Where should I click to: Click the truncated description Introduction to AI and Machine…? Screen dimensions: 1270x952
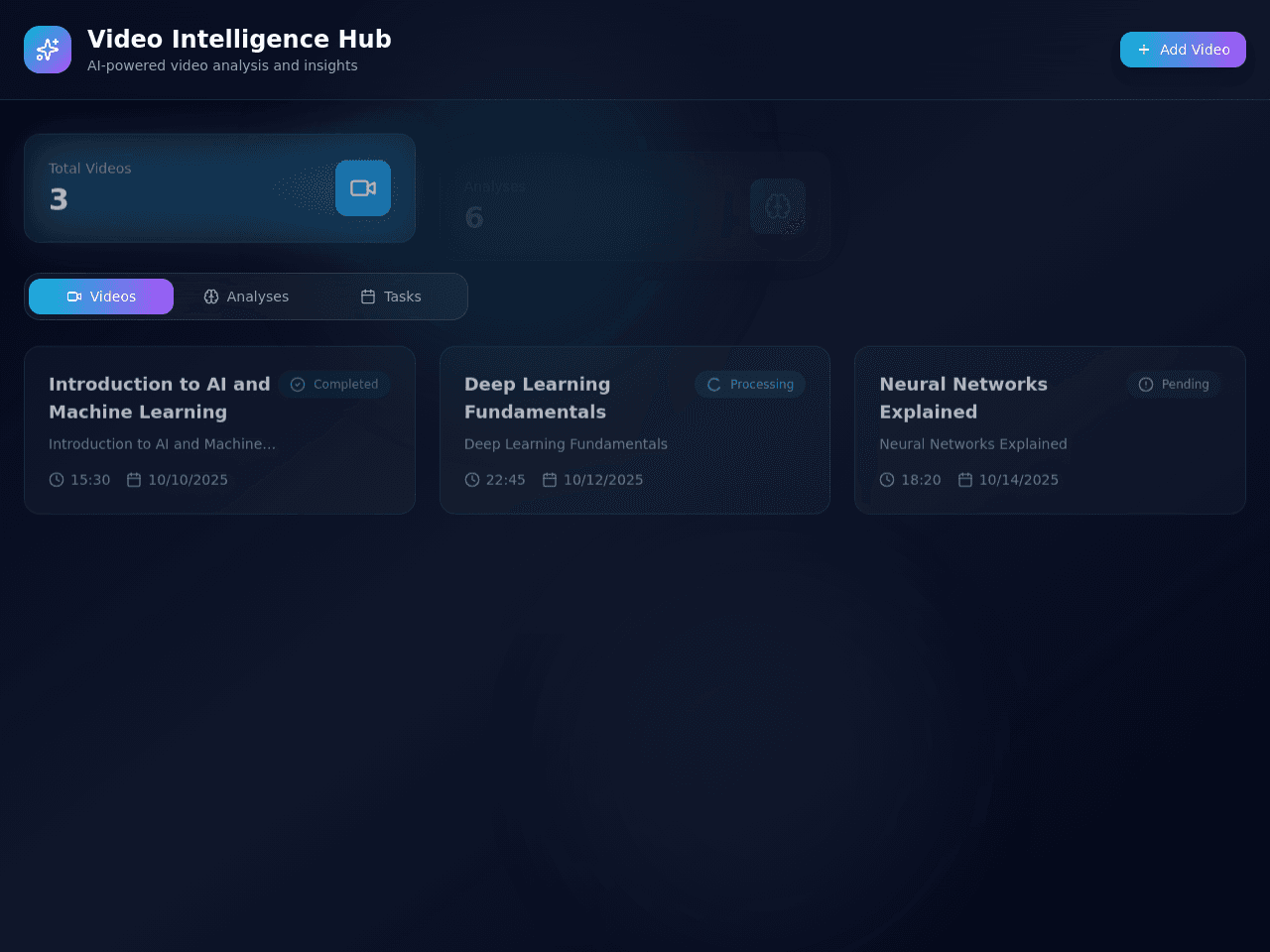pyautogui.click(x=163, y=444)
